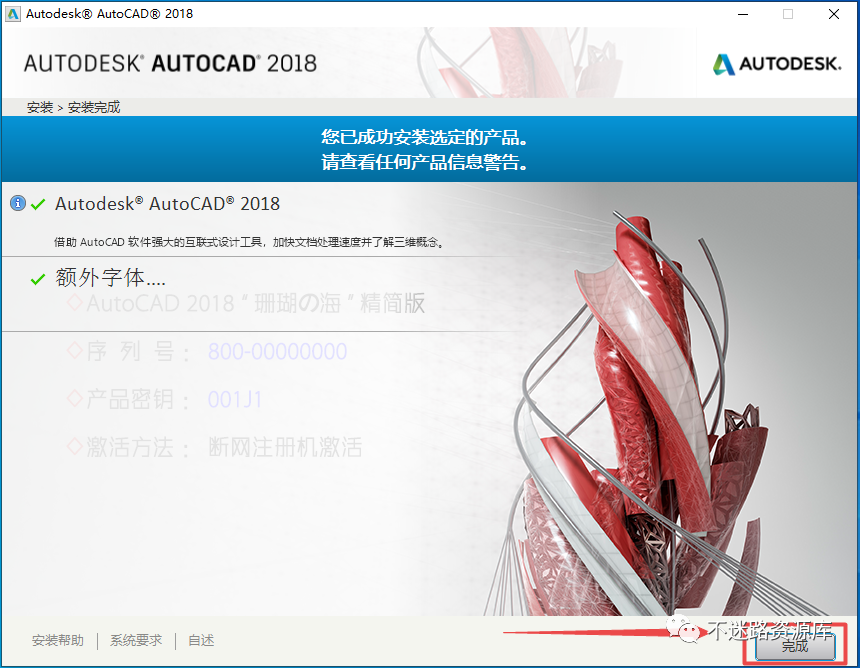Click the serial number '800-00000000'
This screenshot has height=668, width=860.
278,352
